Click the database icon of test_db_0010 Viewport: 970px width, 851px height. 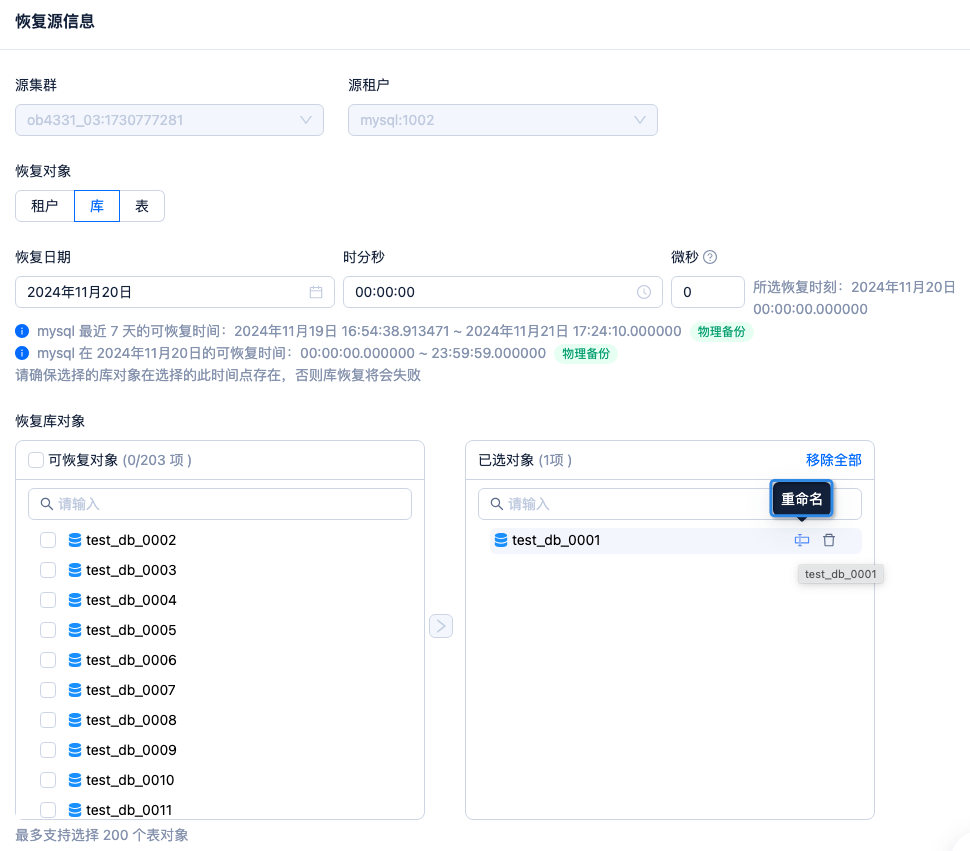75,780
